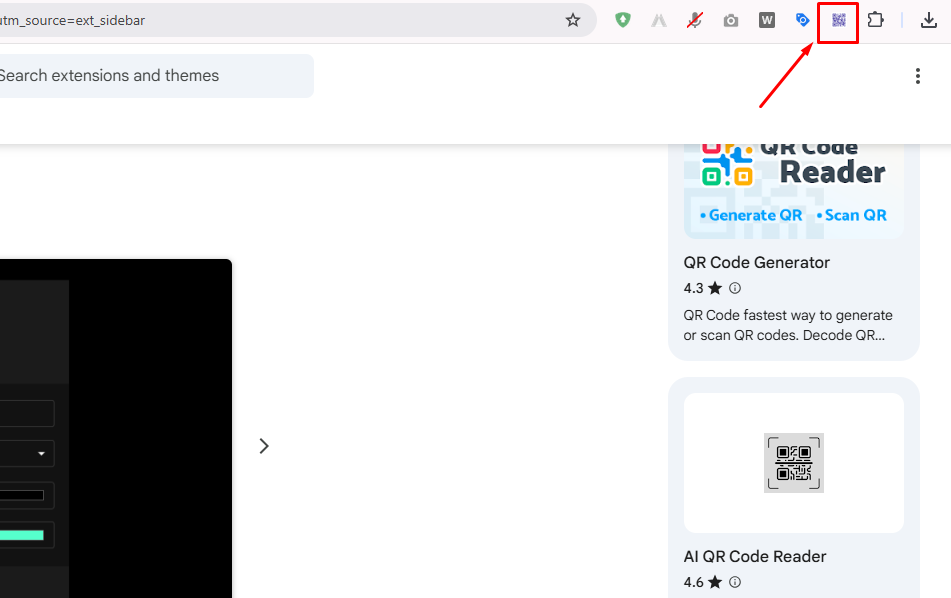The height and width of the screenshot is (598, 951).
Task: Open the QR Code Generator extension title
Action: point(756,263)
